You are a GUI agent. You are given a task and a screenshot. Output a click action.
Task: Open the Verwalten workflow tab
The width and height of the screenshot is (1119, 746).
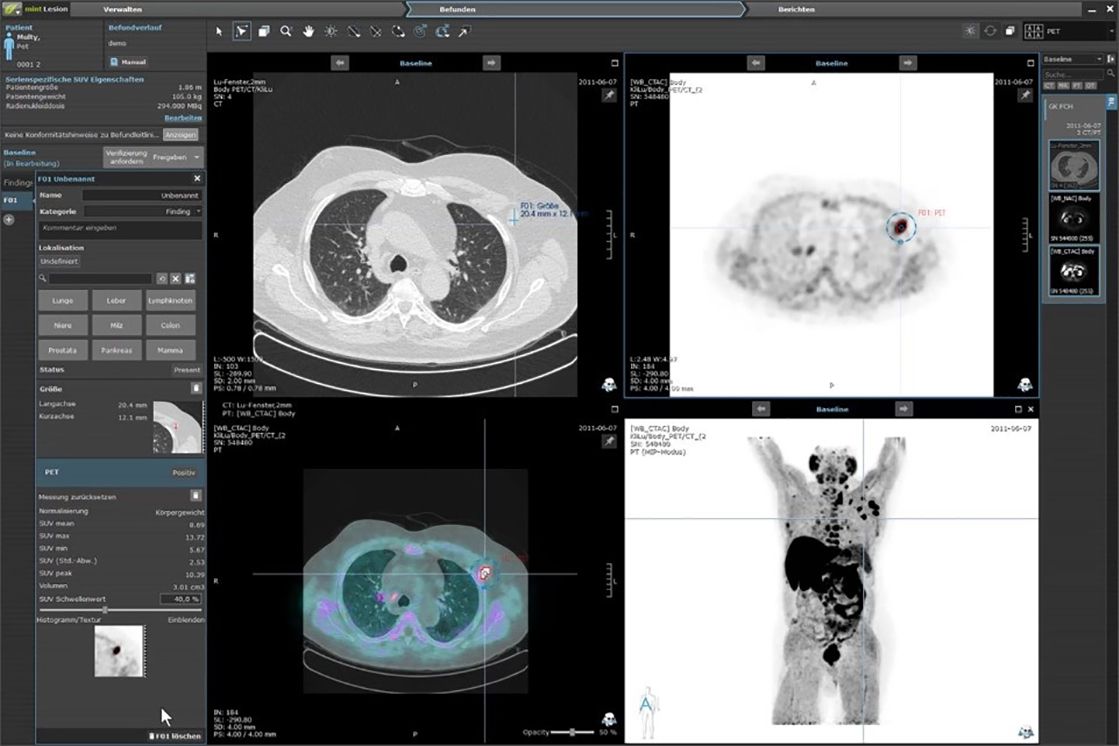123,9
